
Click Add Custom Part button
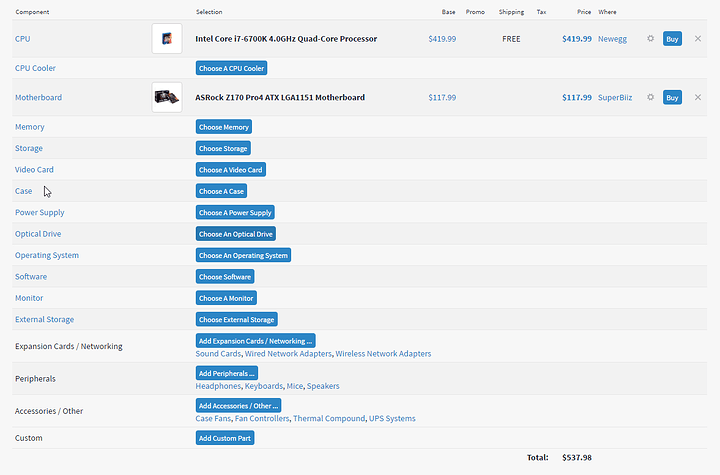(225, 438)
